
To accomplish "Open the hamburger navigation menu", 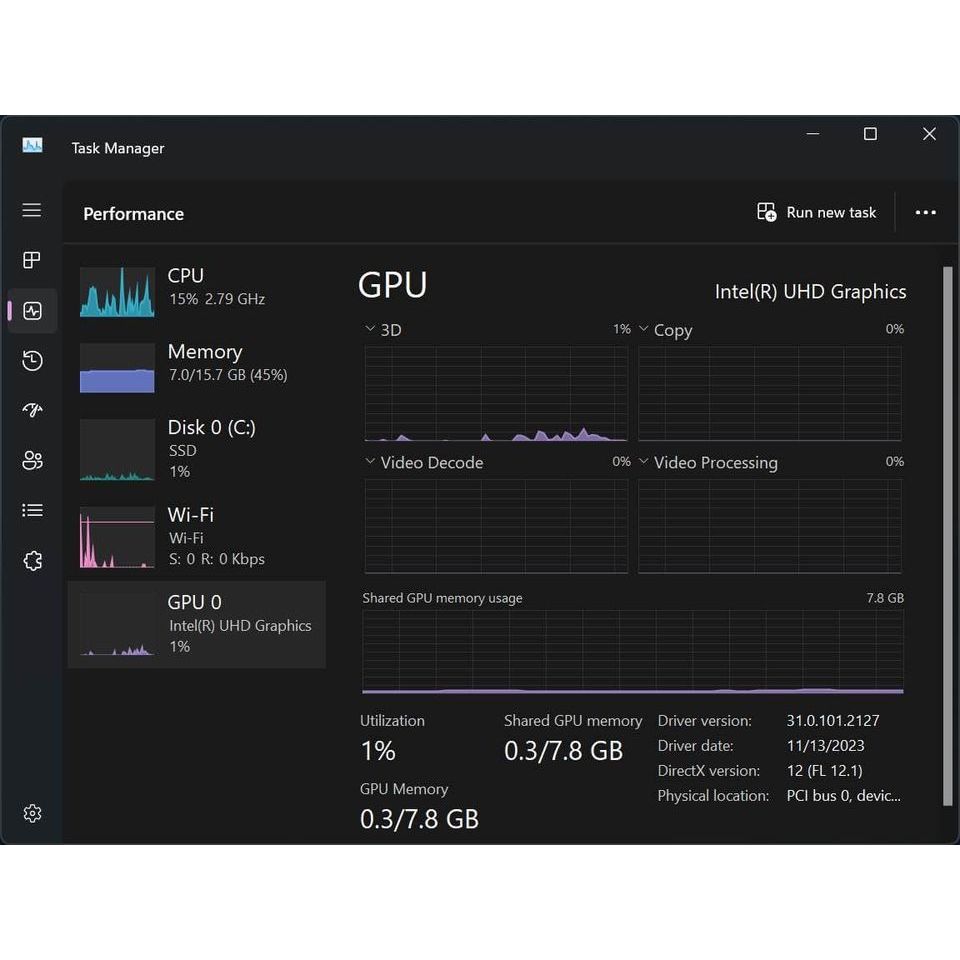I will 32,210.
